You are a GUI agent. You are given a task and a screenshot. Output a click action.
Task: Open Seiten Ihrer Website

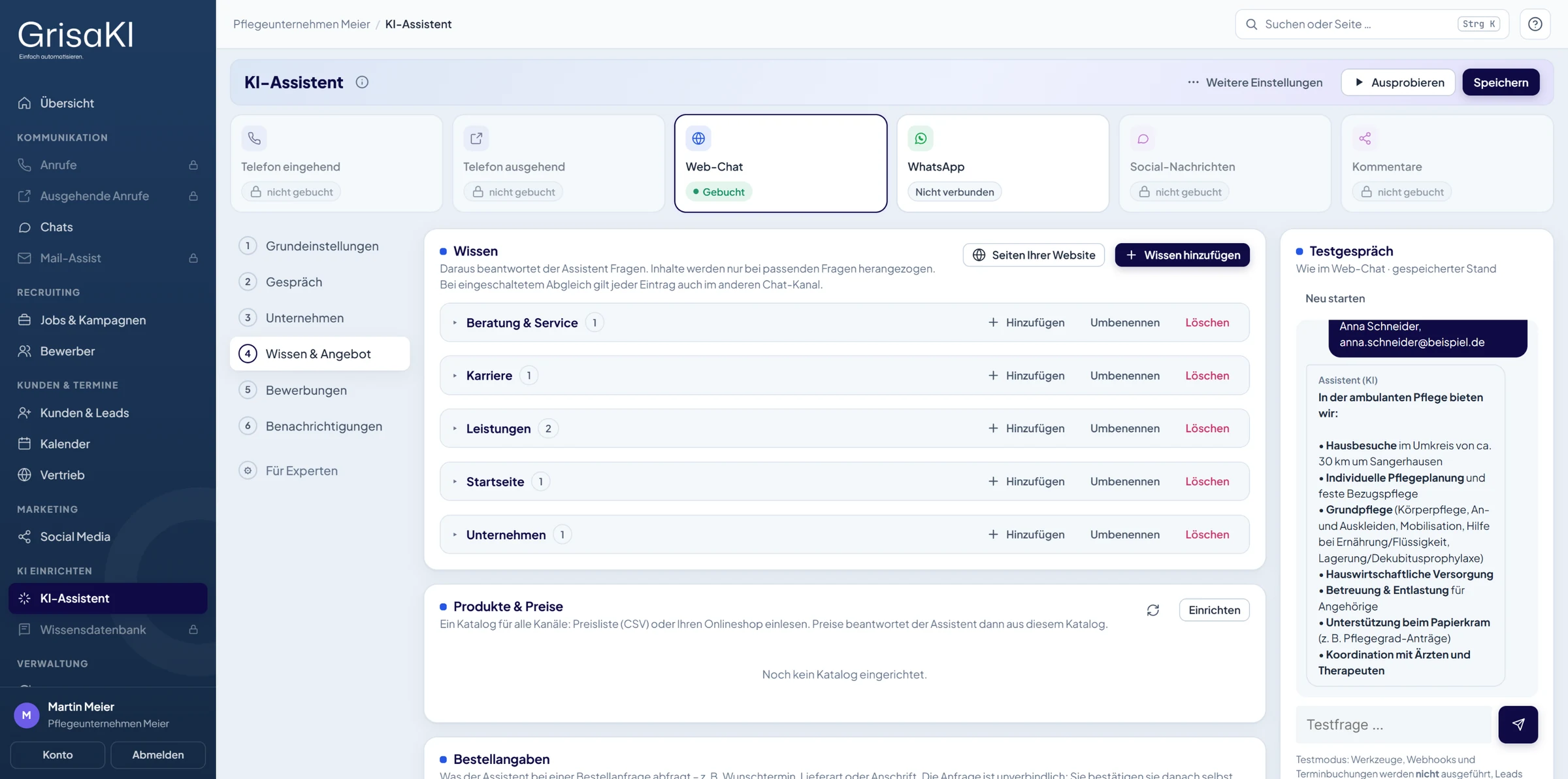click(x=1034, y=255)
